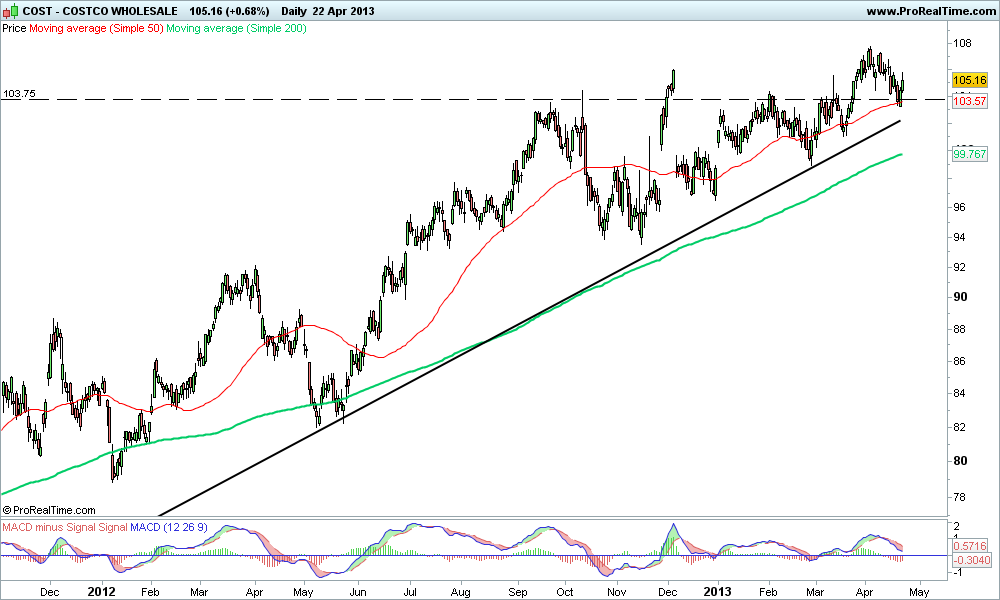Click the 86 price axis value
The image size is (1000, 600).
[960, 361]
